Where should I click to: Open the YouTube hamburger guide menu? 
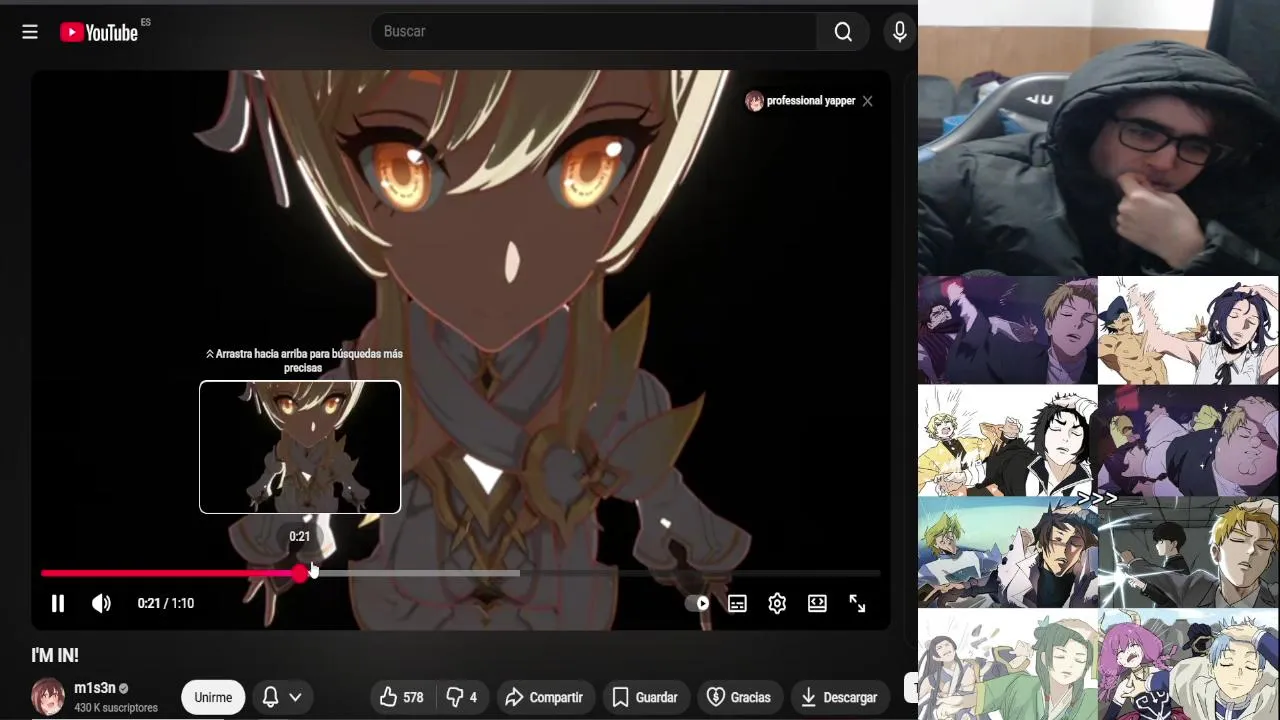(30, 32)
